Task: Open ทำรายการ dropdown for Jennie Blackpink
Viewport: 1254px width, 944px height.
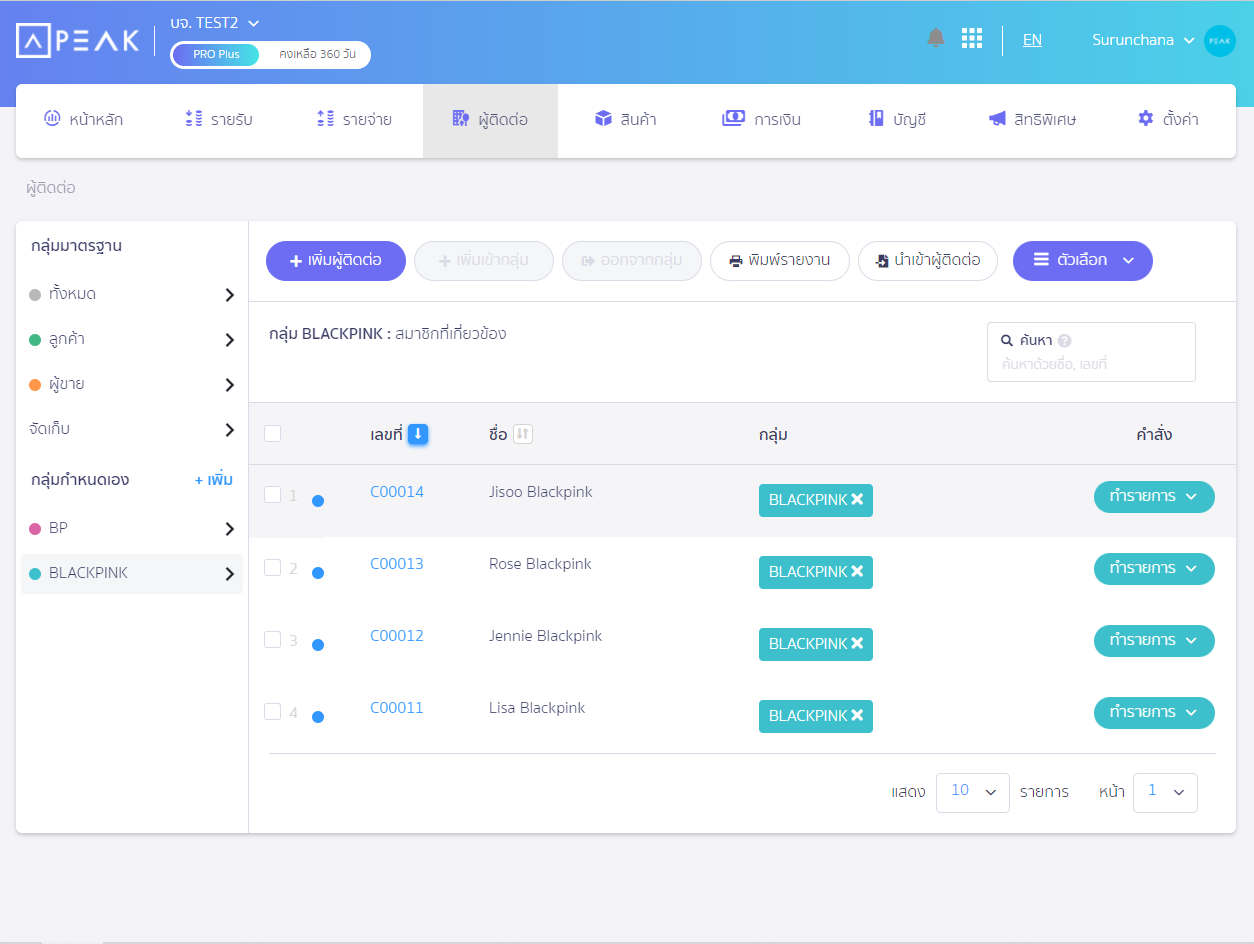Action: (x=1154, y=640)
